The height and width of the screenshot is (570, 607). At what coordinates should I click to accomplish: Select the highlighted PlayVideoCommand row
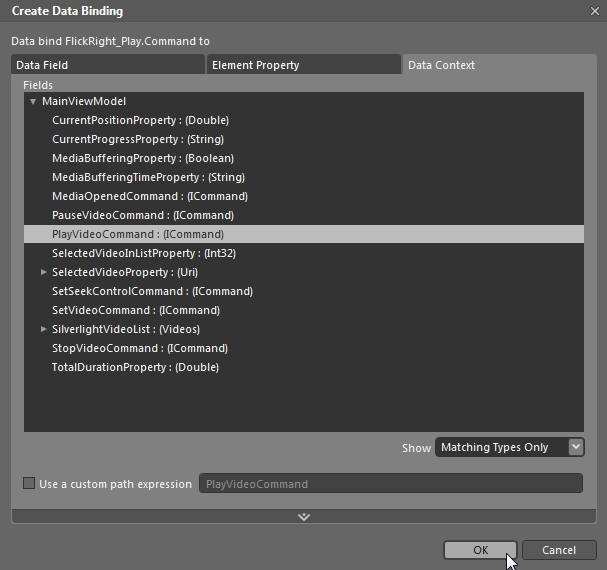304,234
